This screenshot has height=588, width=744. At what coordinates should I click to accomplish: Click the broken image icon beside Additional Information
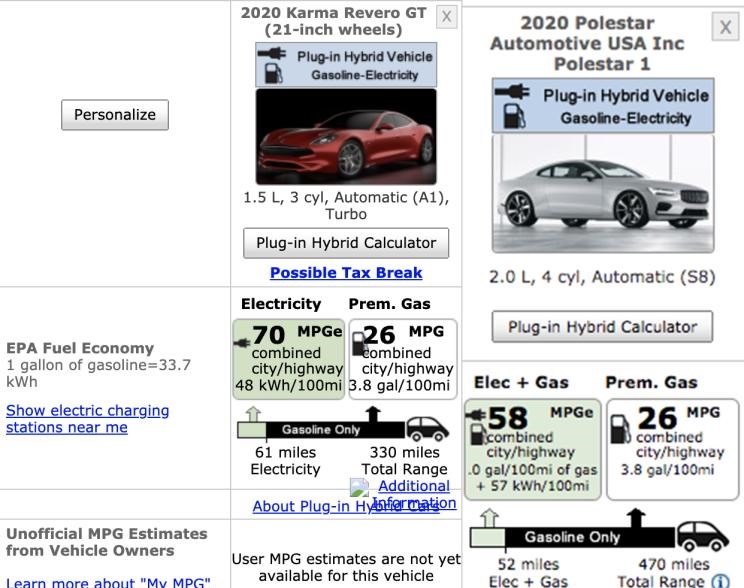coord(359,487)
